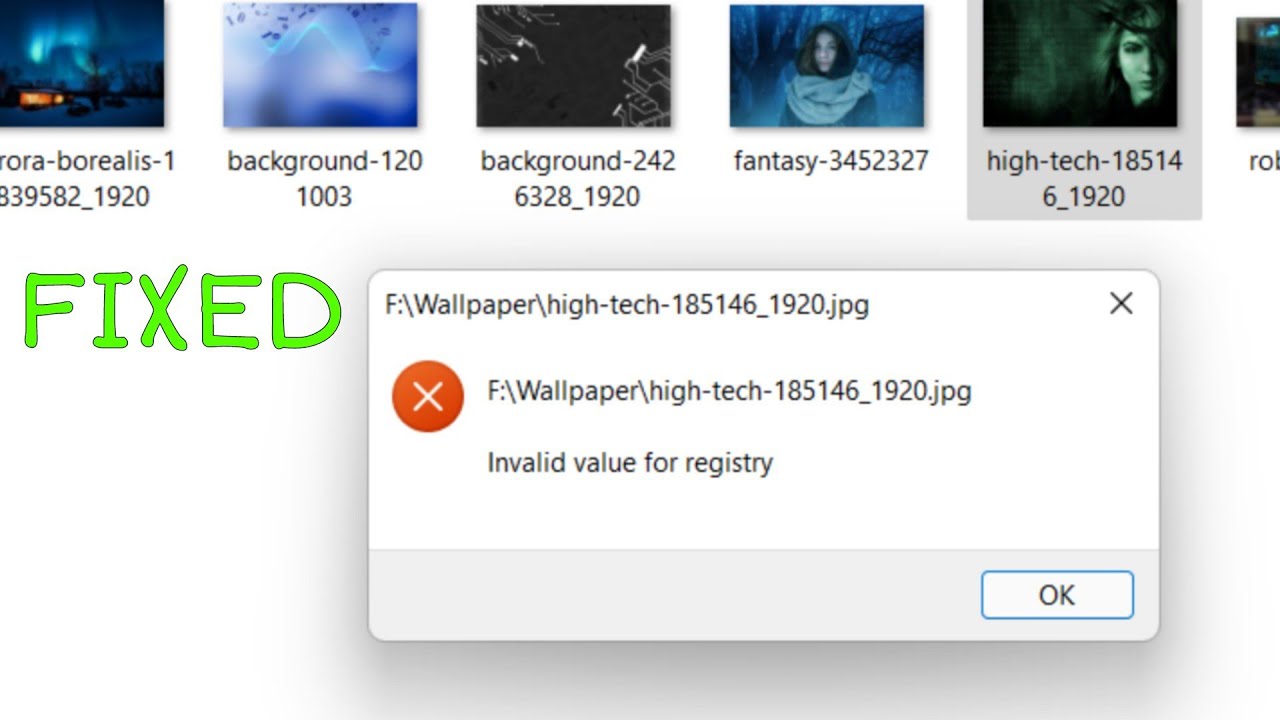Select the high-tech-185146_1920 green thumbnail
Screen dimensions: 1280x720
1080,63
